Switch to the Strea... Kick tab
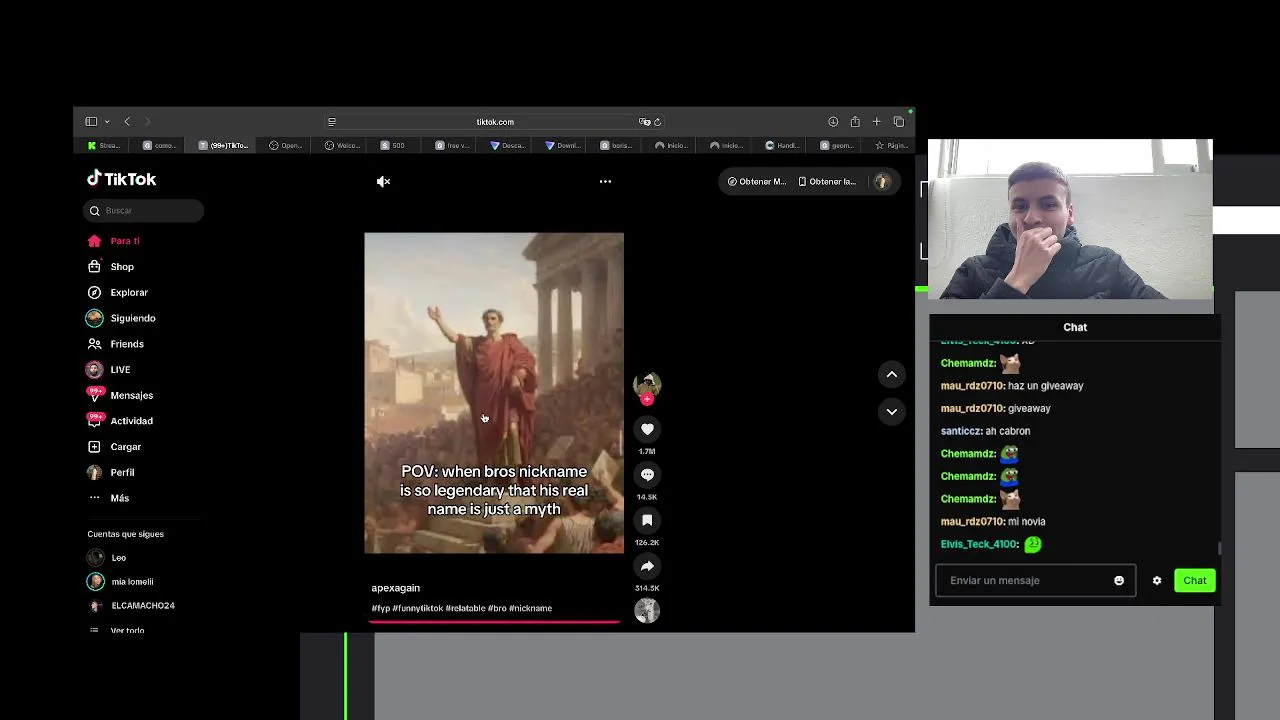The height and width of the screenshot is (720, 1280). [x=104, y=145]
